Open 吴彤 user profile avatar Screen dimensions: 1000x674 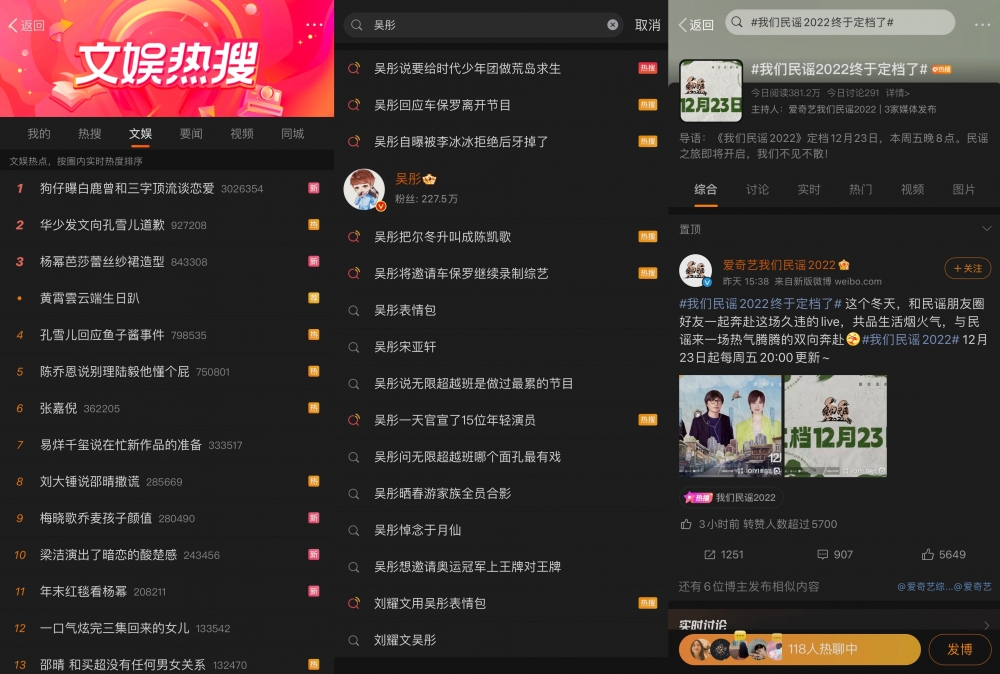[x=364, y=189]
